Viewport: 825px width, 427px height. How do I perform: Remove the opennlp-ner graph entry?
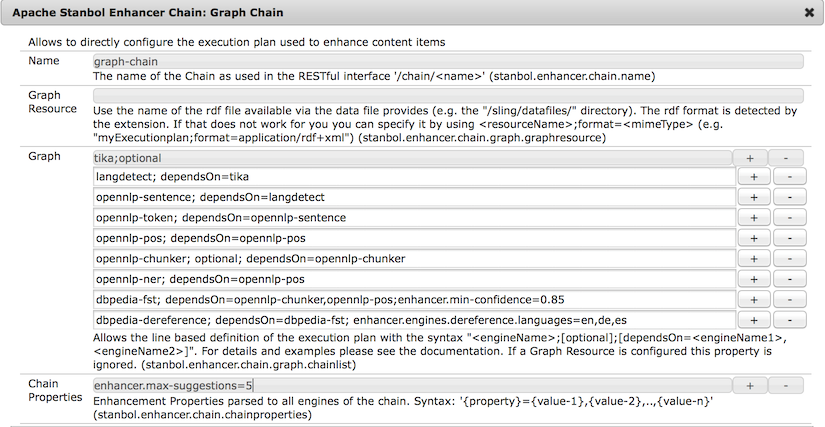[788, 279]
